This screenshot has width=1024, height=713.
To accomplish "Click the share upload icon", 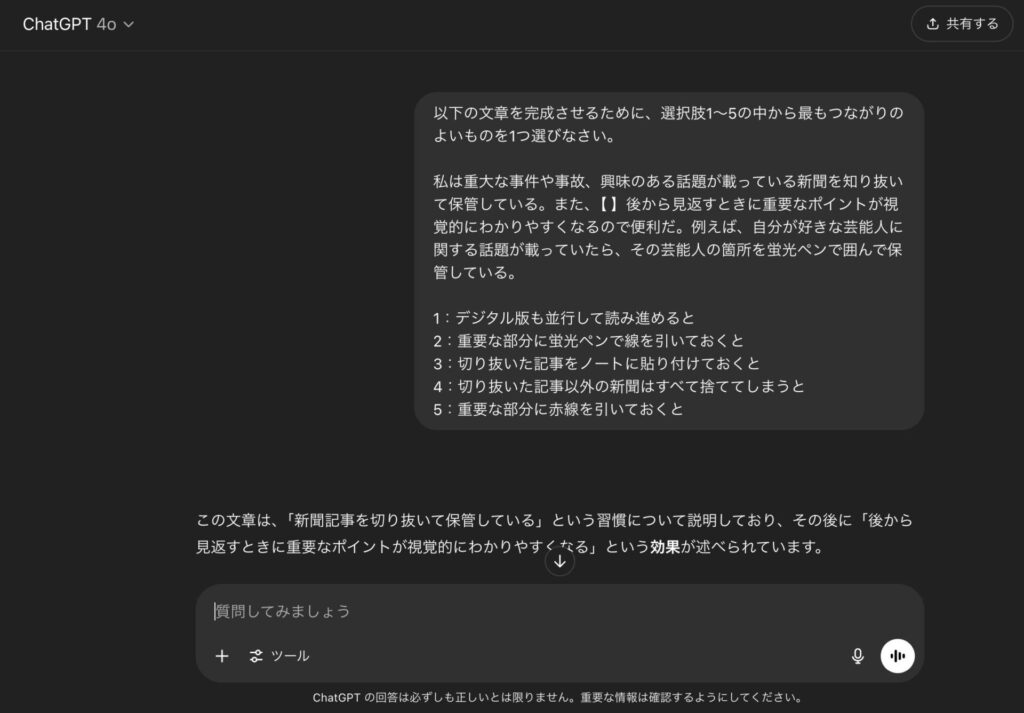I will [933, 24].
